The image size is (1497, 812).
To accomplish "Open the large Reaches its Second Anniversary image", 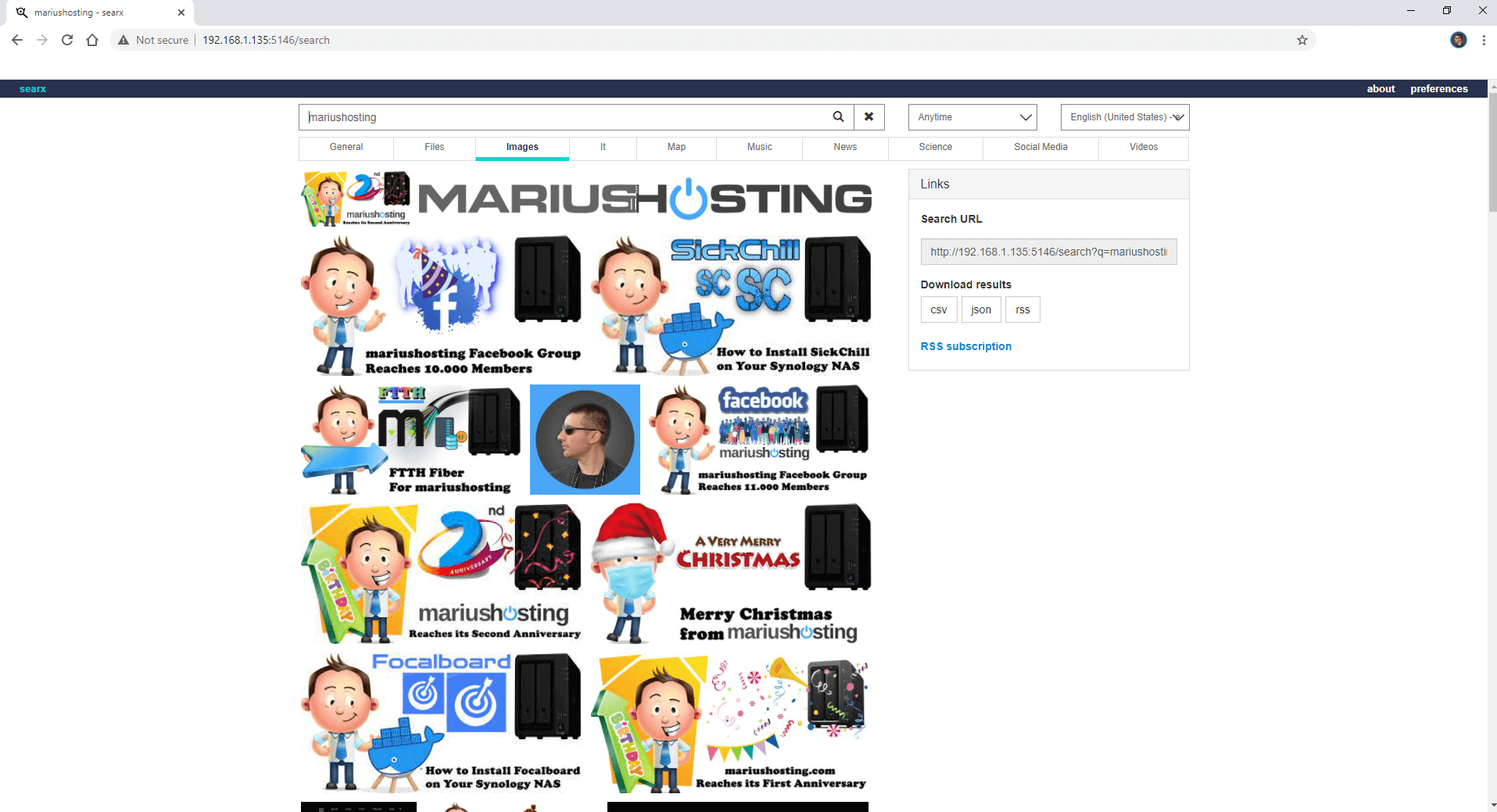I will click(442, 574).
